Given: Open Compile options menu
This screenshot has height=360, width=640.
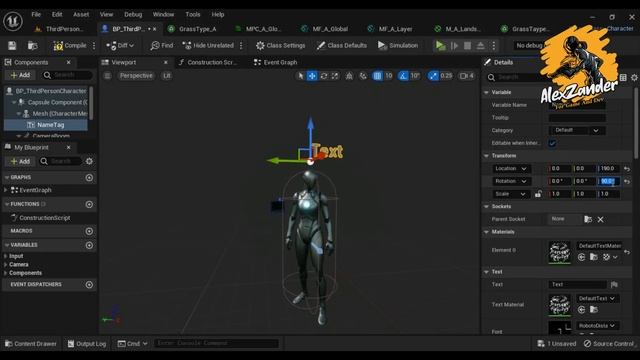Looking at the screenshot, I should [x=94, y=45].
